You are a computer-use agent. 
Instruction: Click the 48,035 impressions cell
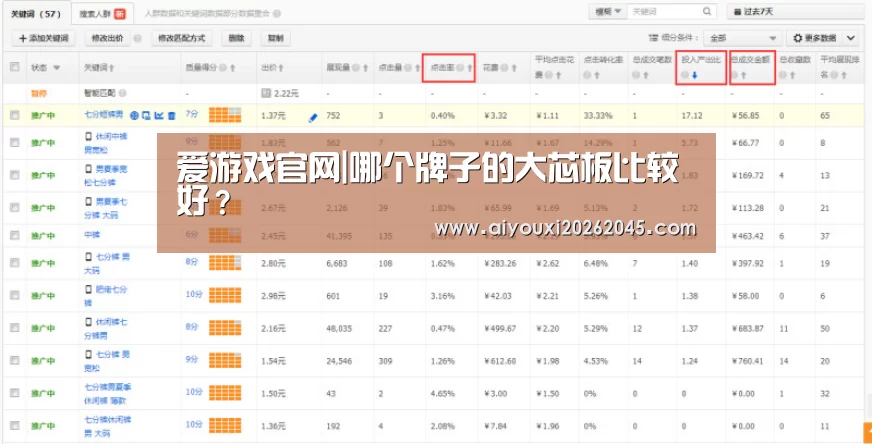click(339, 328)
